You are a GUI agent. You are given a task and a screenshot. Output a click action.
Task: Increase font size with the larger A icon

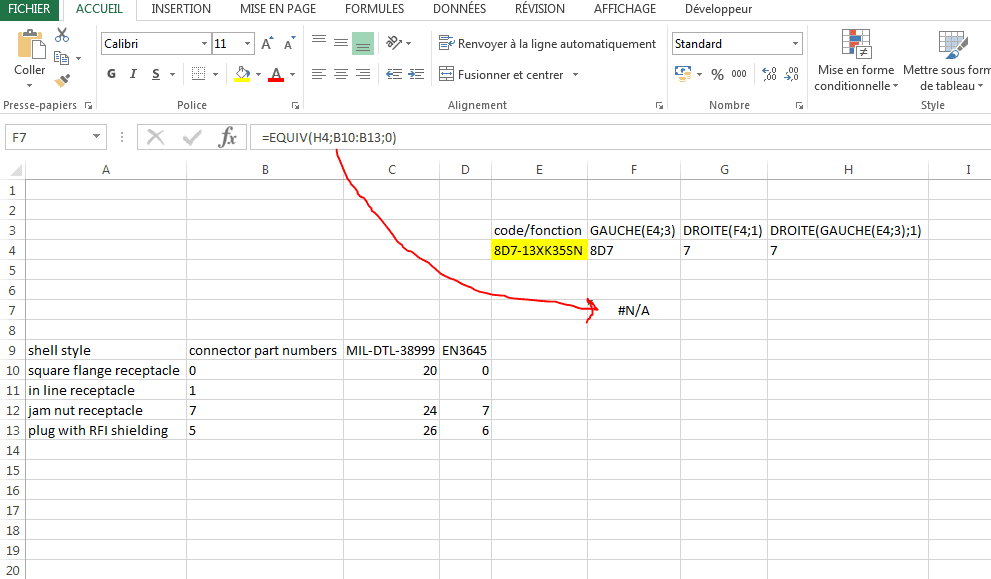click(x=267, y=44)
